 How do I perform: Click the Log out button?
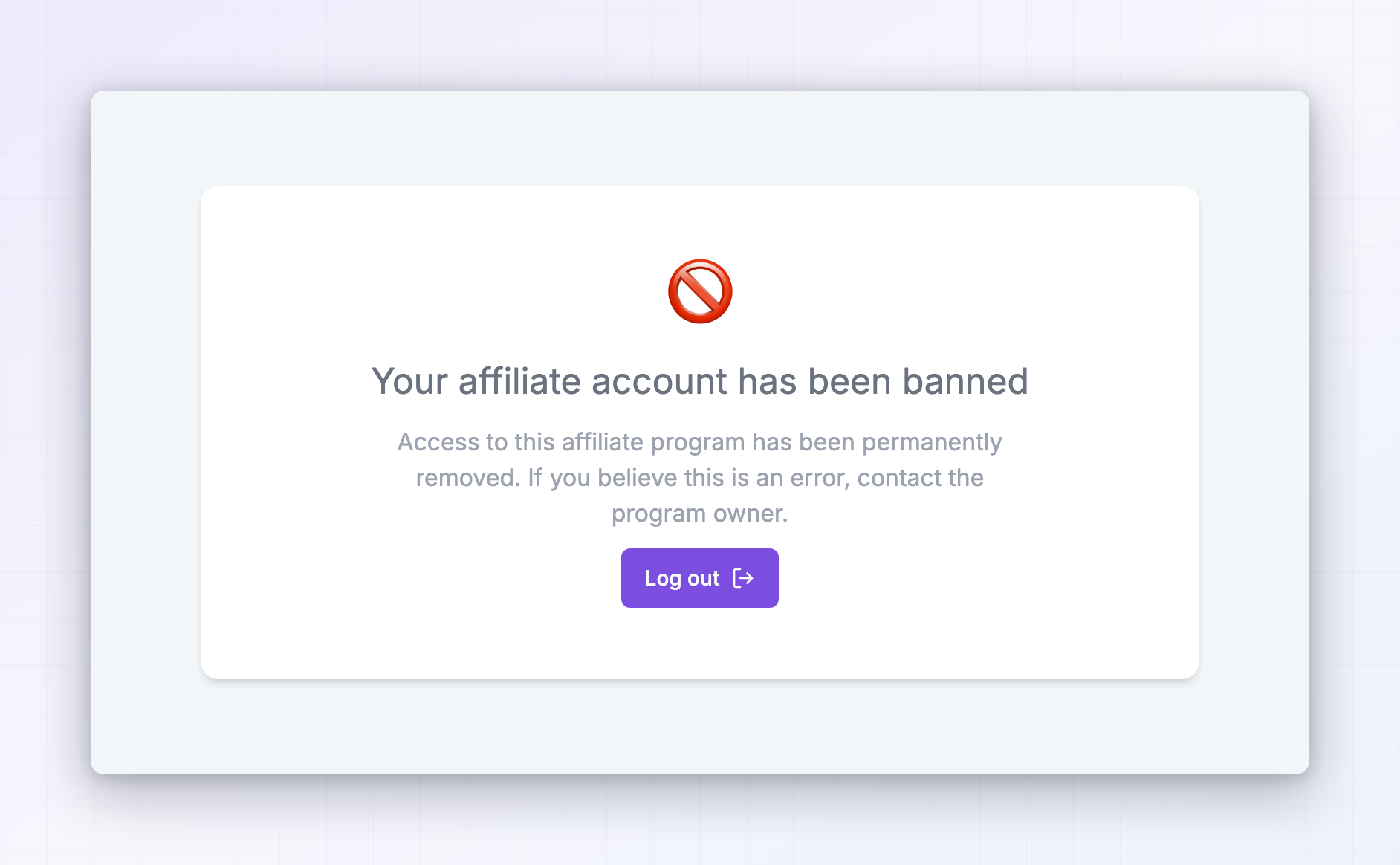click(700, 578)
